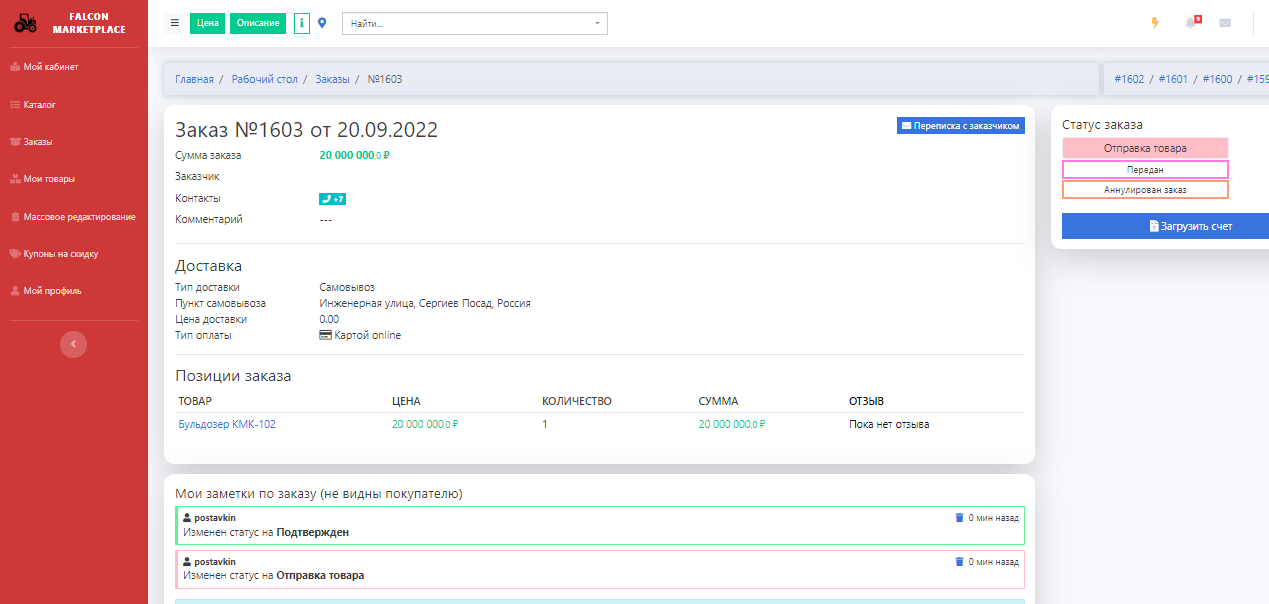Click the phone contact badge +7
This screenshot has height=604, width=1269.
coord(332,199)
